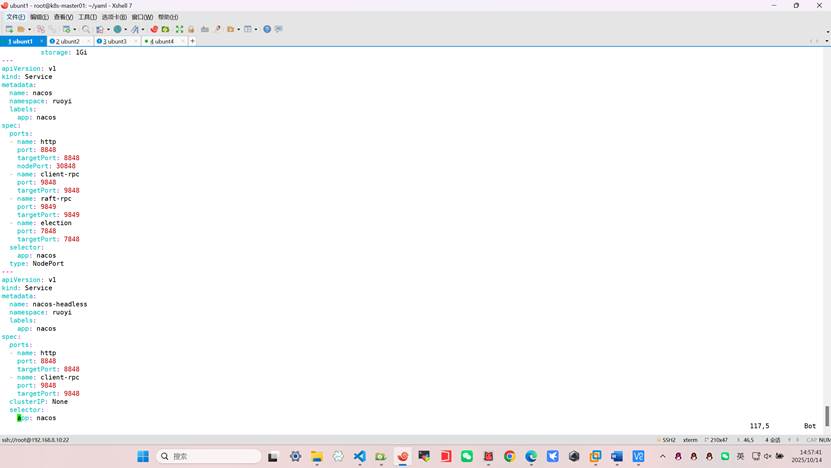Open the 查看(V) menu
This screenshot has width=831, height=468.
click(63, 17)
